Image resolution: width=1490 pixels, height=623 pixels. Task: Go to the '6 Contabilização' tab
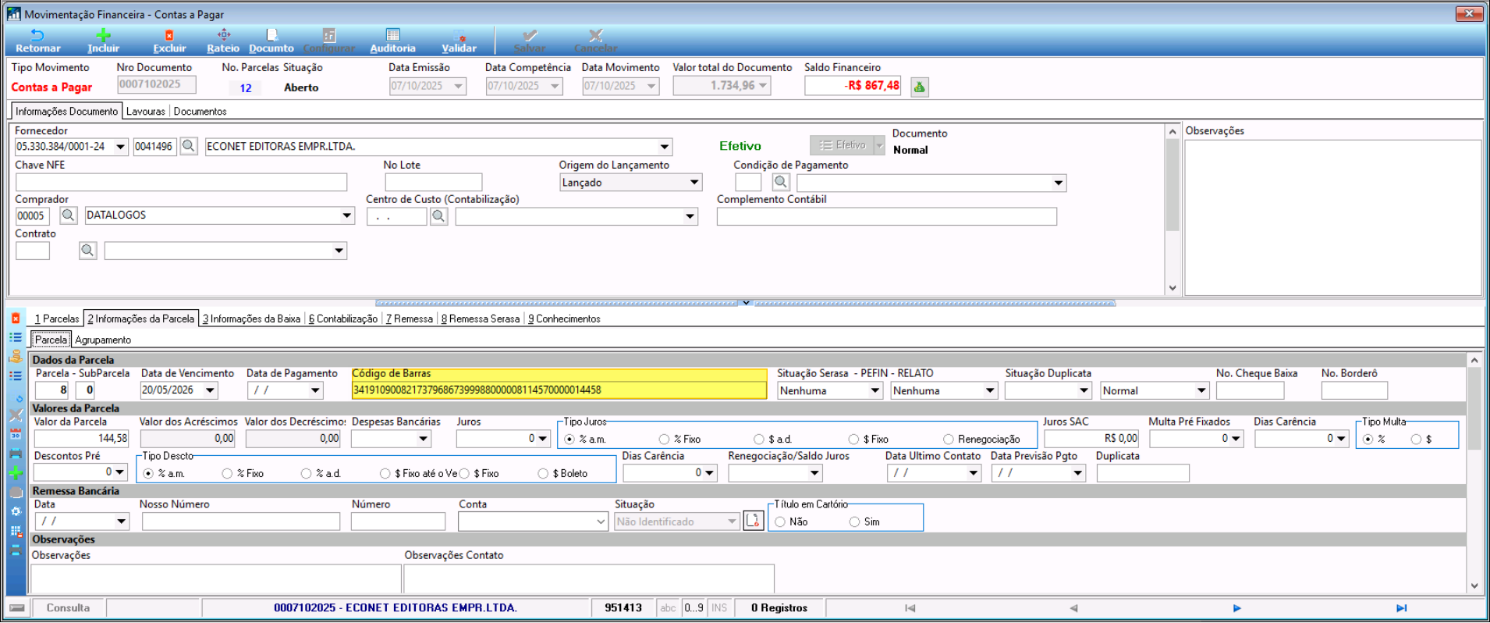(x=343, y=319)
